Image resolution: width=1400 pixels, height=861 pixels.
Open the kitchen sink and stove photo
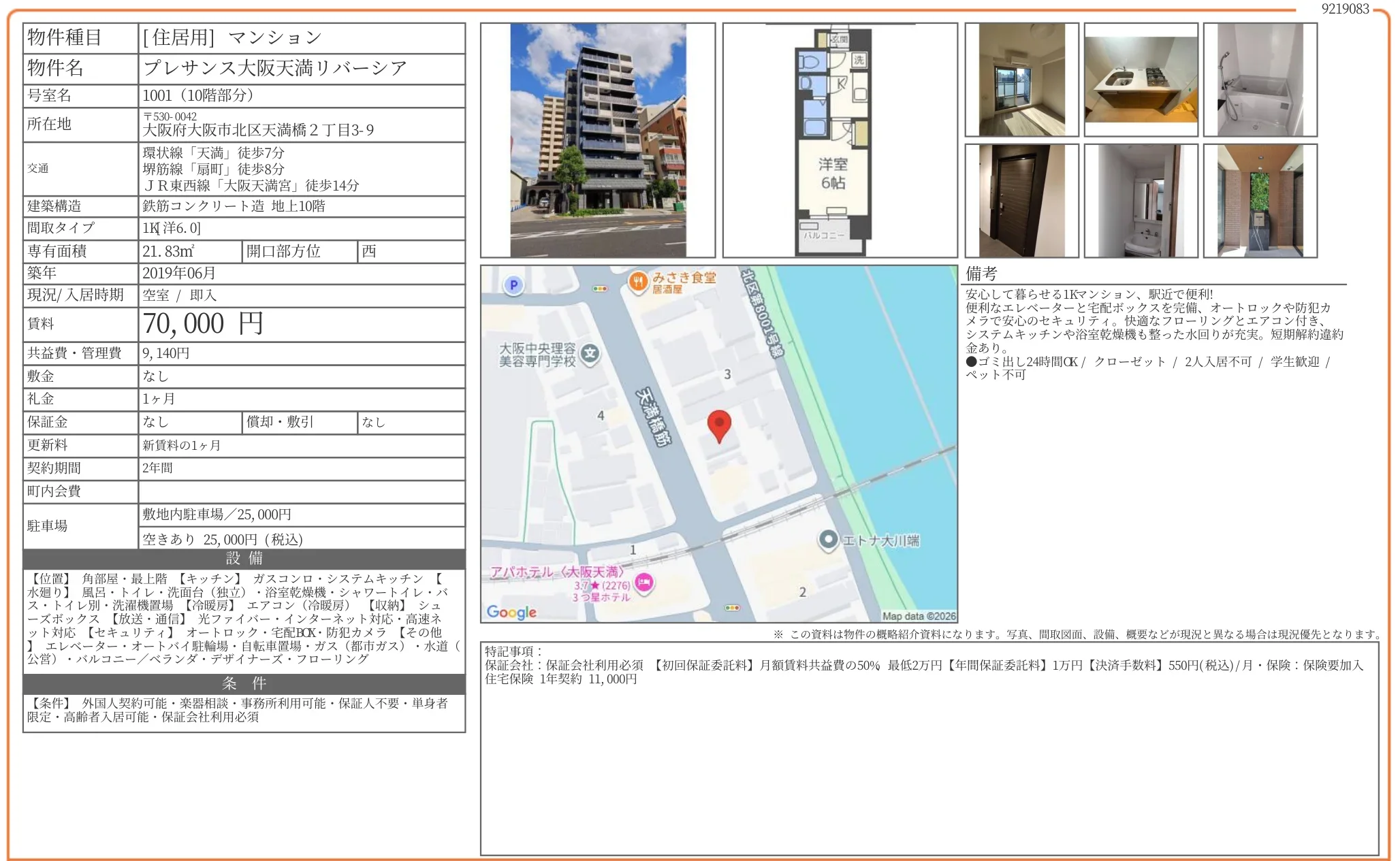(x=1141, y=80)
